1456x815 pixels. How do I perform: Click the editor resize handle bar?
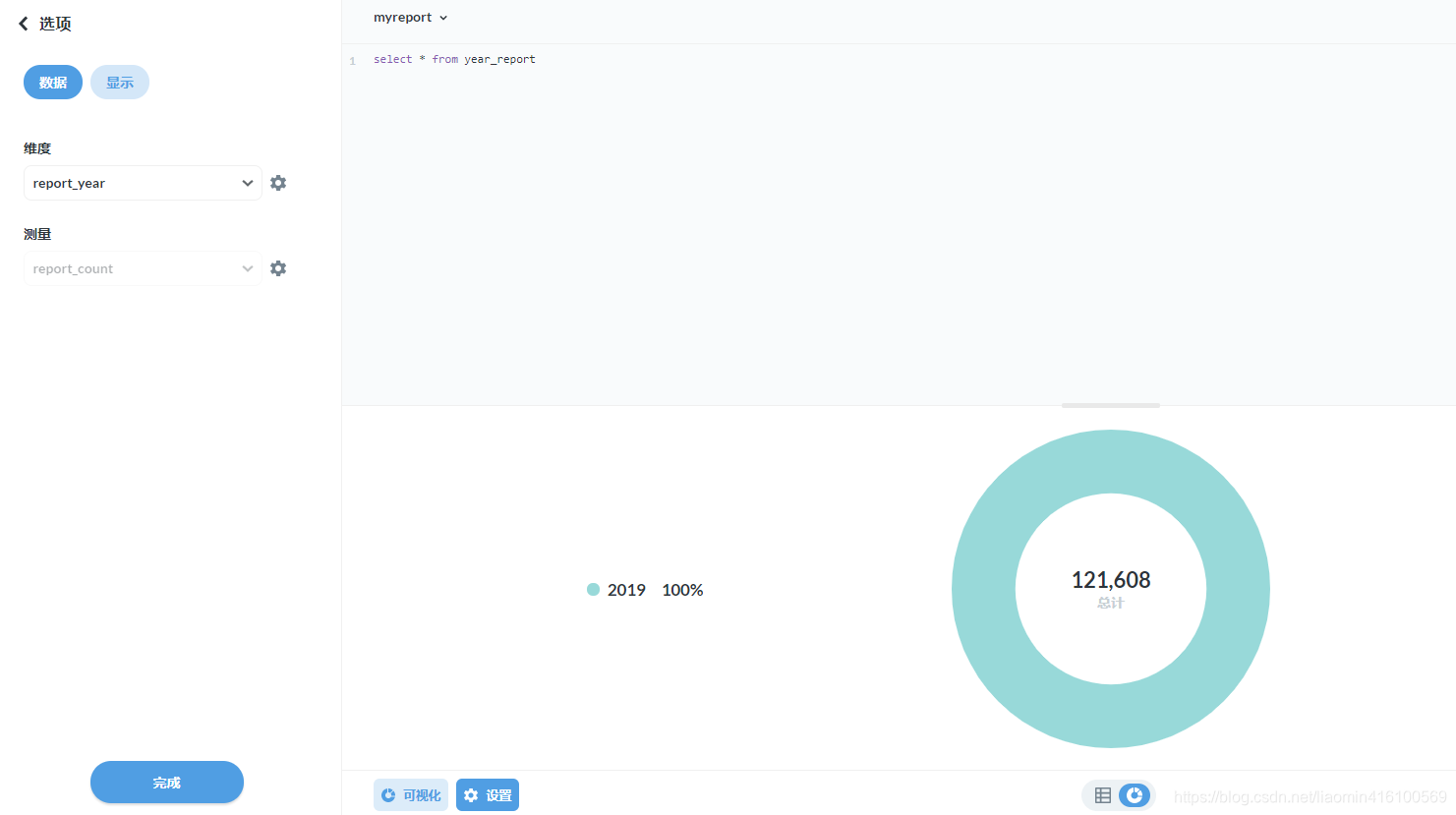point(1111,405)
